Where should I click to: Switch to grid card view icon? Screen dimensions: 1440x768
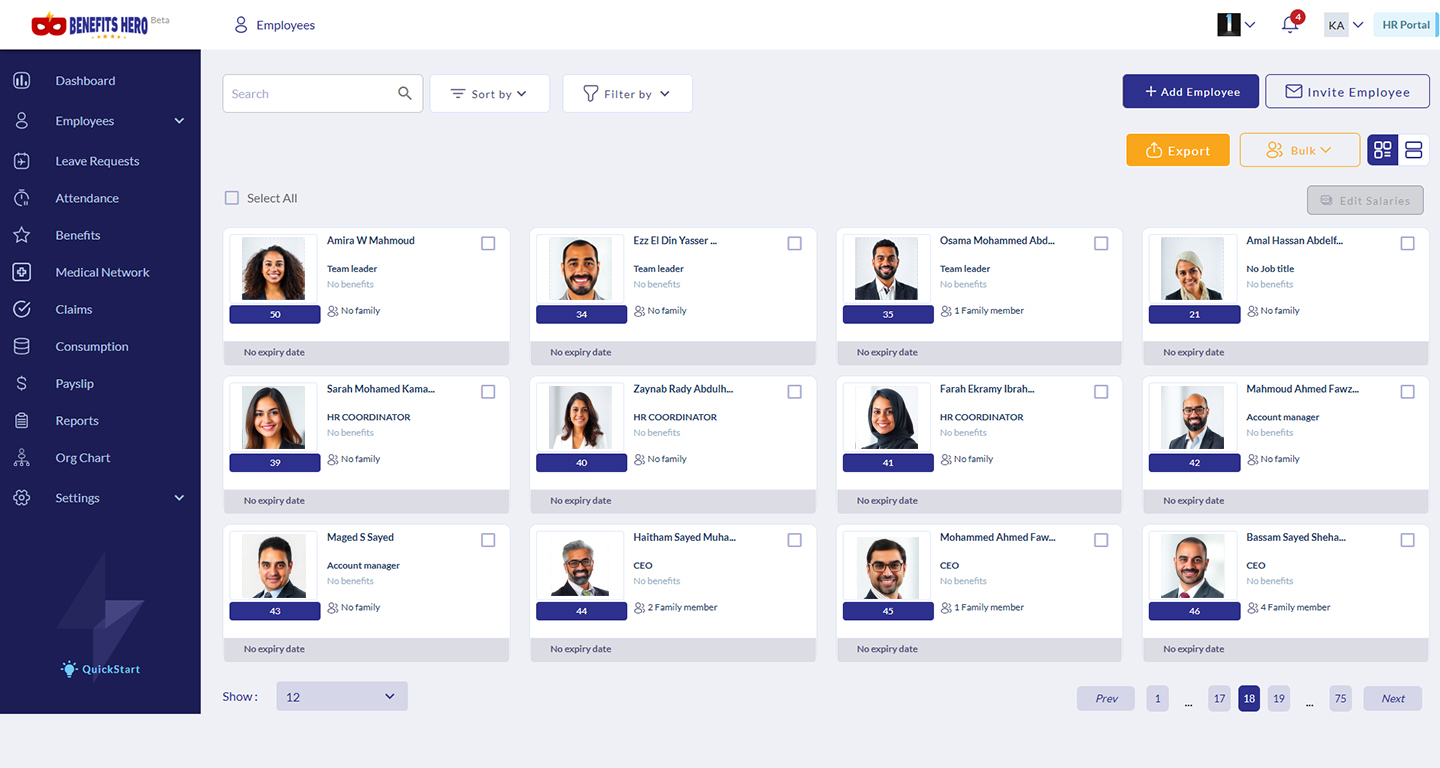point(1383,150)
